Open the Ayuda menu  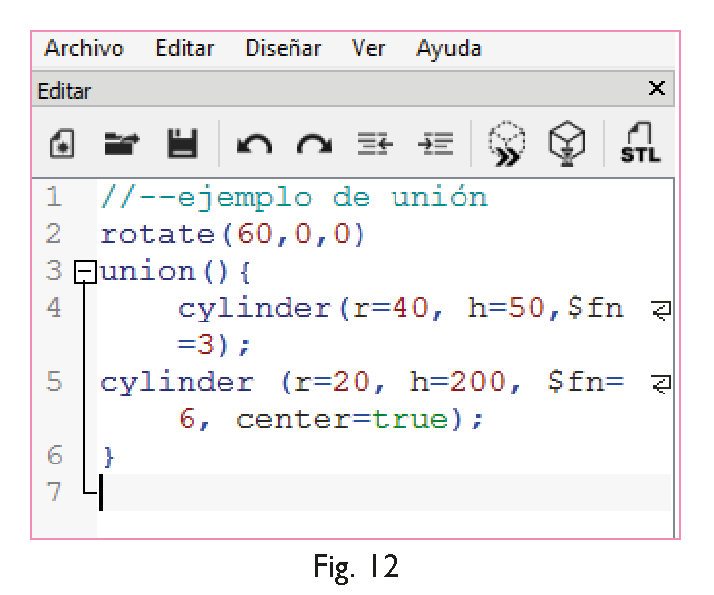pos(449,49)
